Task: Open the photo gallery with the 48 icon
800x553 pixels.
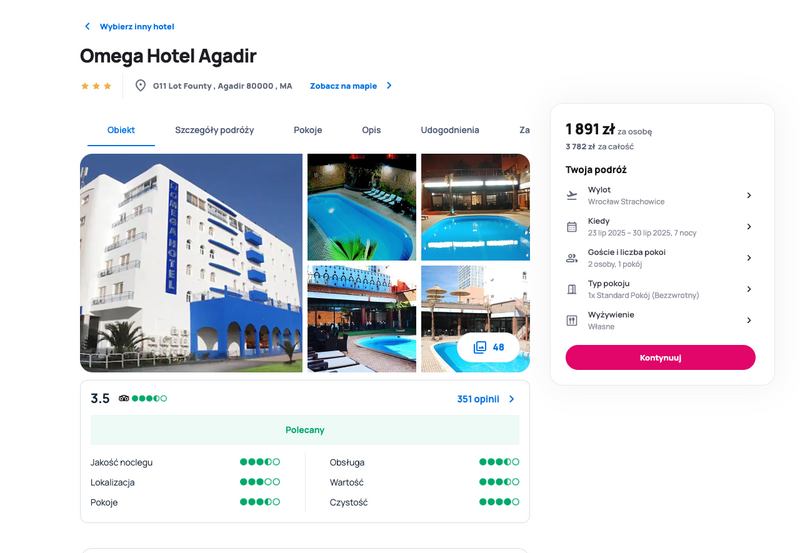Action: click(x=488, y=347)
